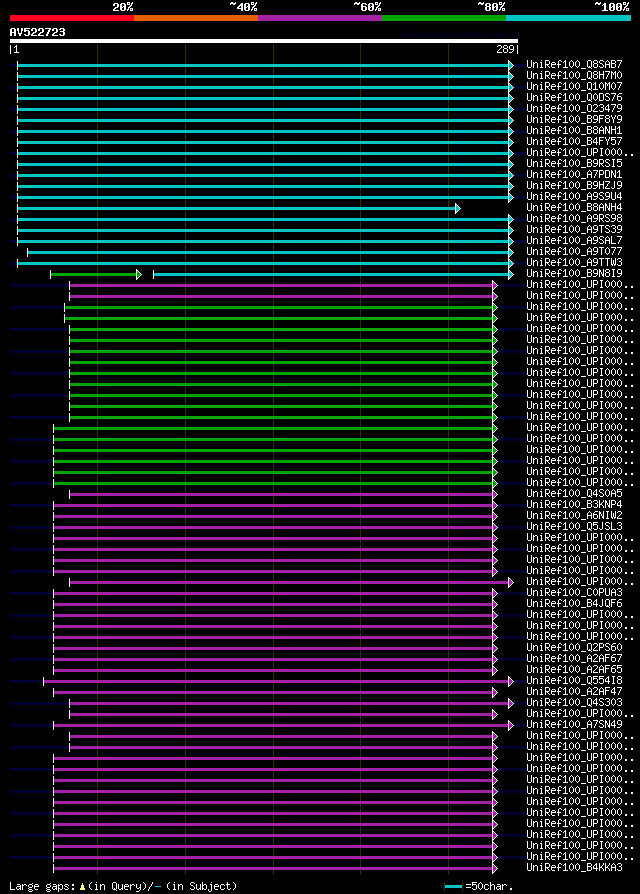Open hit UniRef100_Q4S0A5
Viewport: 640px width, 894px height.
pyautogui.click(x=574, y=493)
